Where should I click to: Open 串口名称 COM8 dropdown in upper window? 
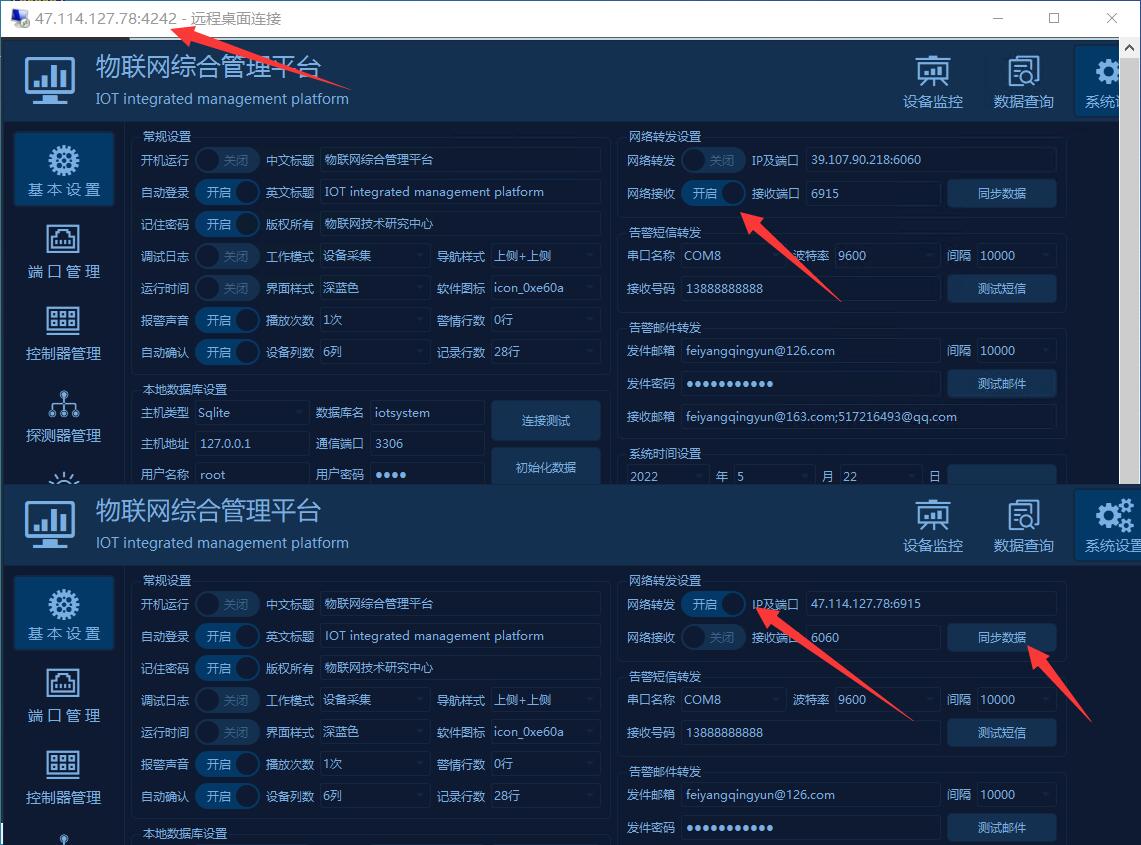731,256
